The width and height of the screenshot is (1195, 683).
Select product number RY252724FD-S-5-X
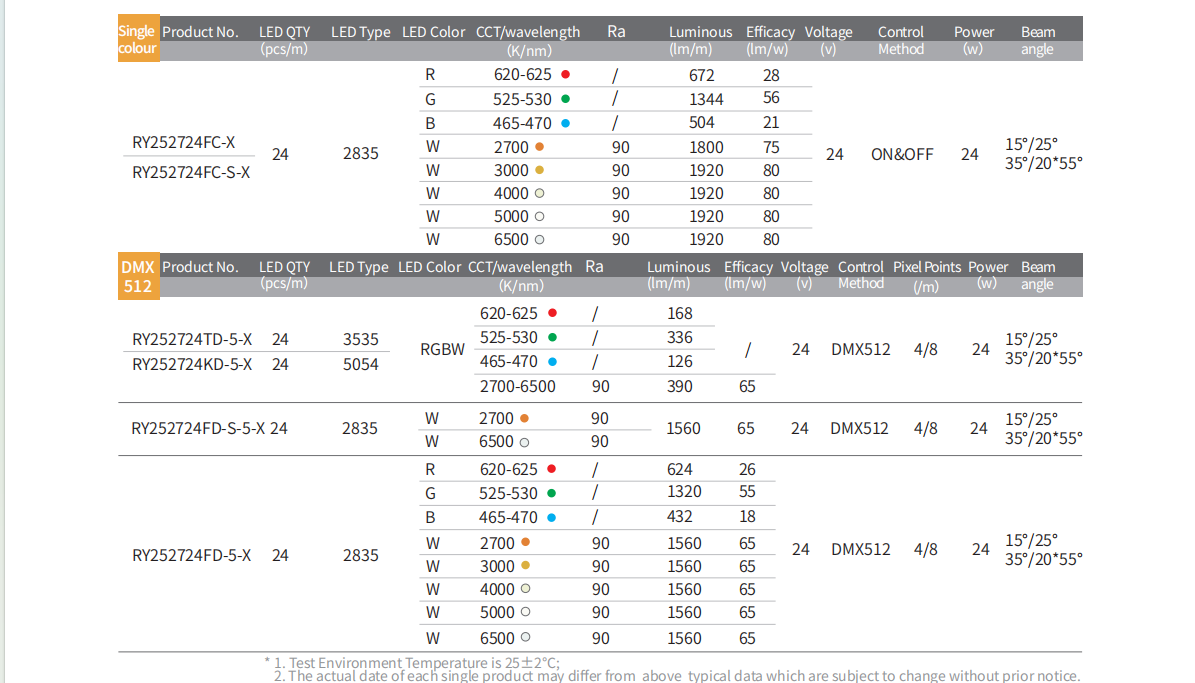(x=198, y=428)
